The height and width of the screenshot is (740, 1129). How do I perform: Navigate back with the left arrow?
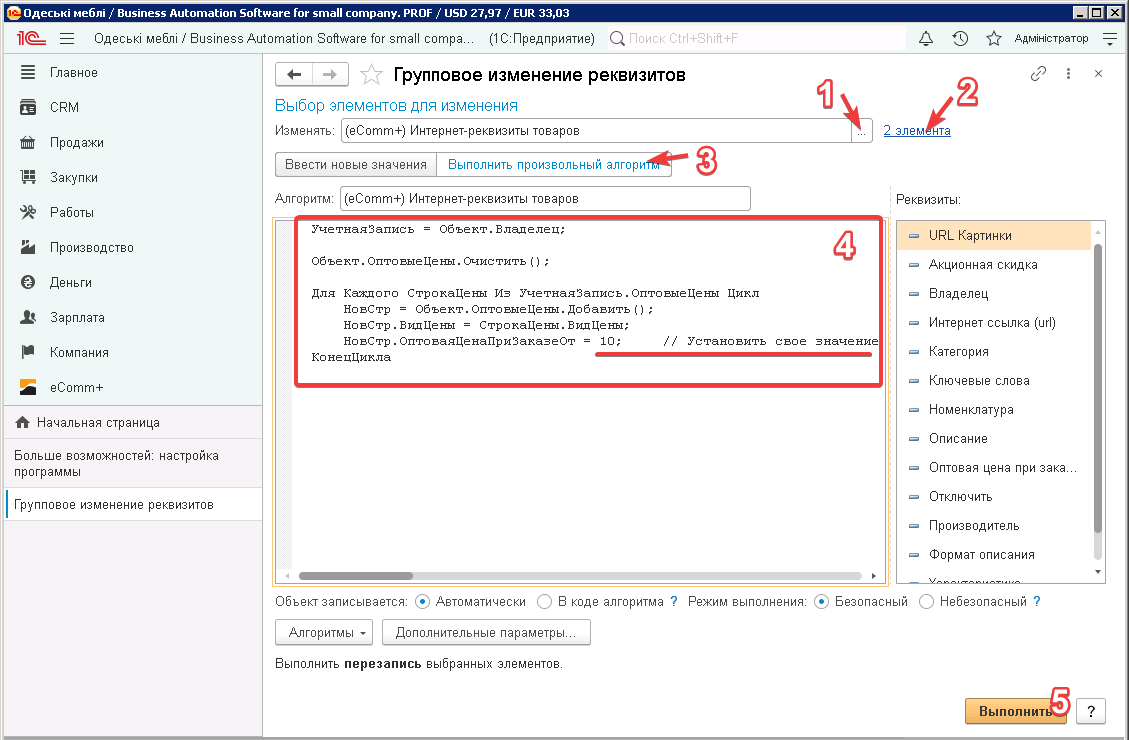pos(294,75)
